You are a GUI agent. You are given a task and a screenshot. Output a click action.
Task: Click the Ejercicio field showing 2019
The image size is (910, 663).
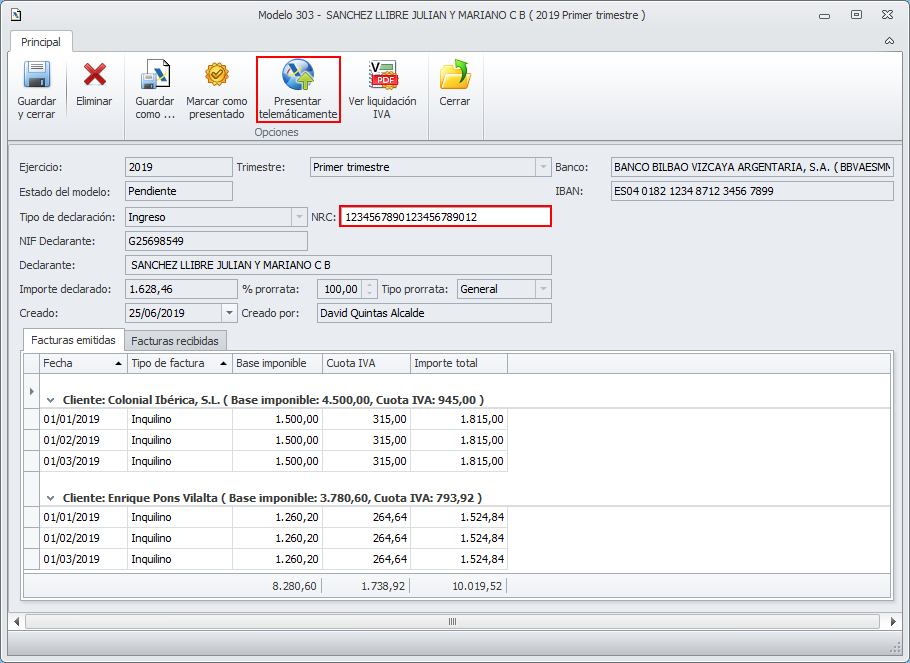coord(179,167)
